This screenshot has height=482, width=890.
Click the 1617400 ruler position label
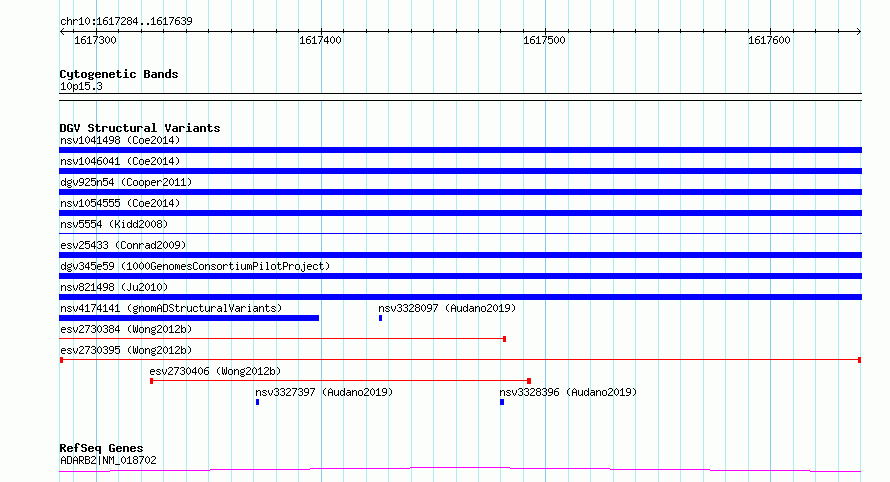(x=320, y=40)
